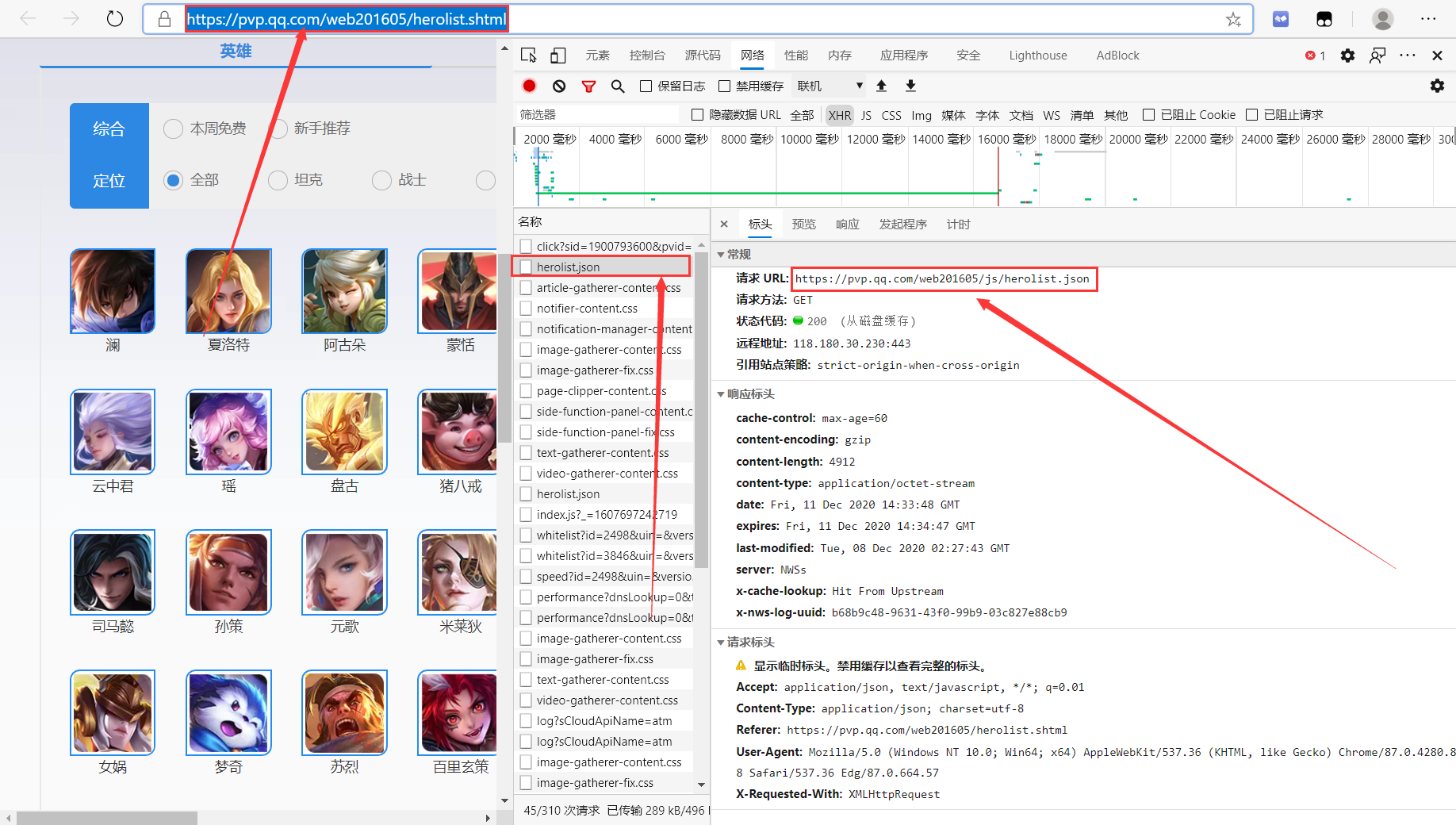This screenshot has width=1456, height=825.
Task: Click the browser refresh icon
Action: (115, 18)
